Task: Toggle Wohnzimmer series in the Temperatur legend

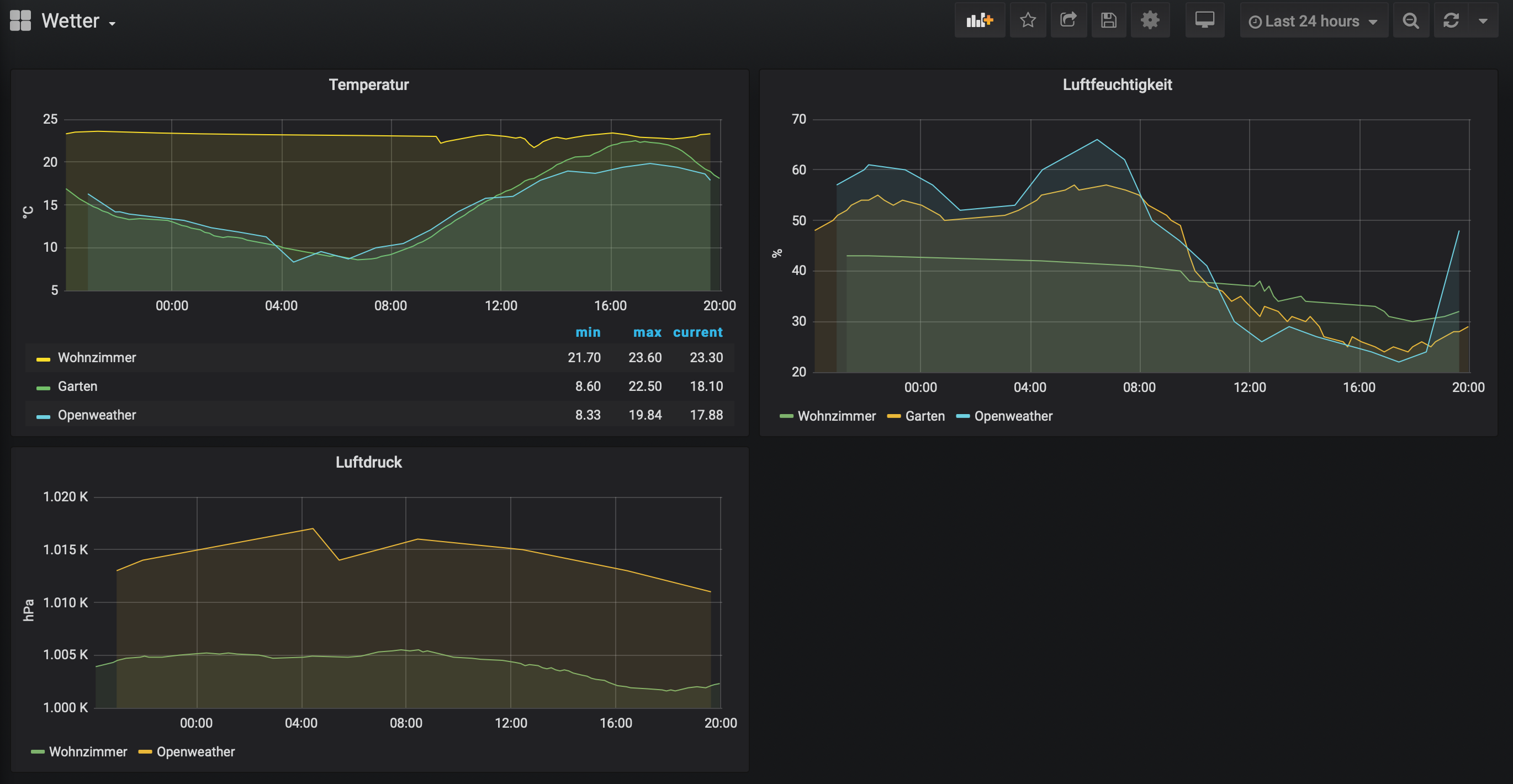Action: point(97,358)
